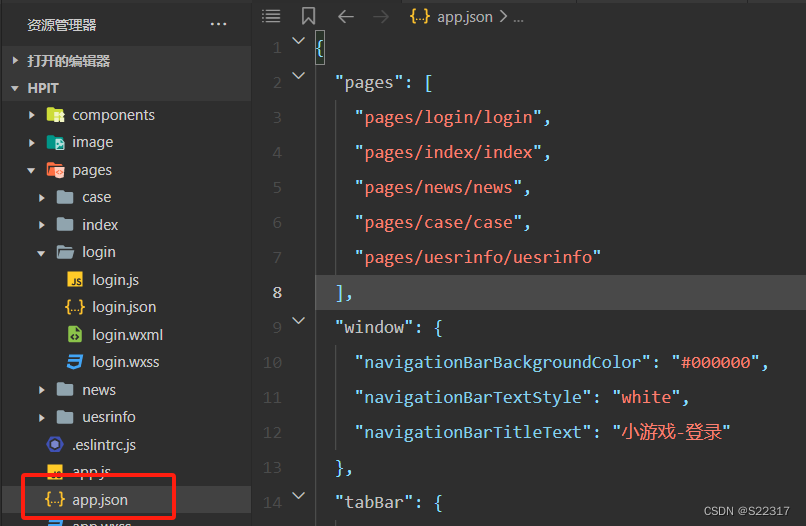This screenshot has width=806, height=526.
Task: Click the "window" key
Action: tap(374, 328)
